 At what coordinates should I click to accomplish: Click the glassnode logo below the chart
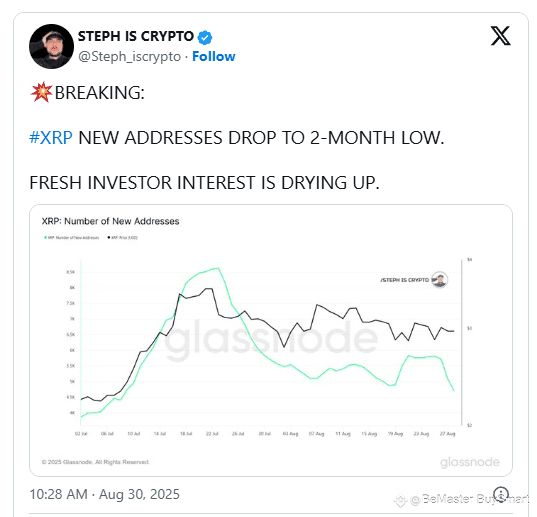tap(470, 462)
